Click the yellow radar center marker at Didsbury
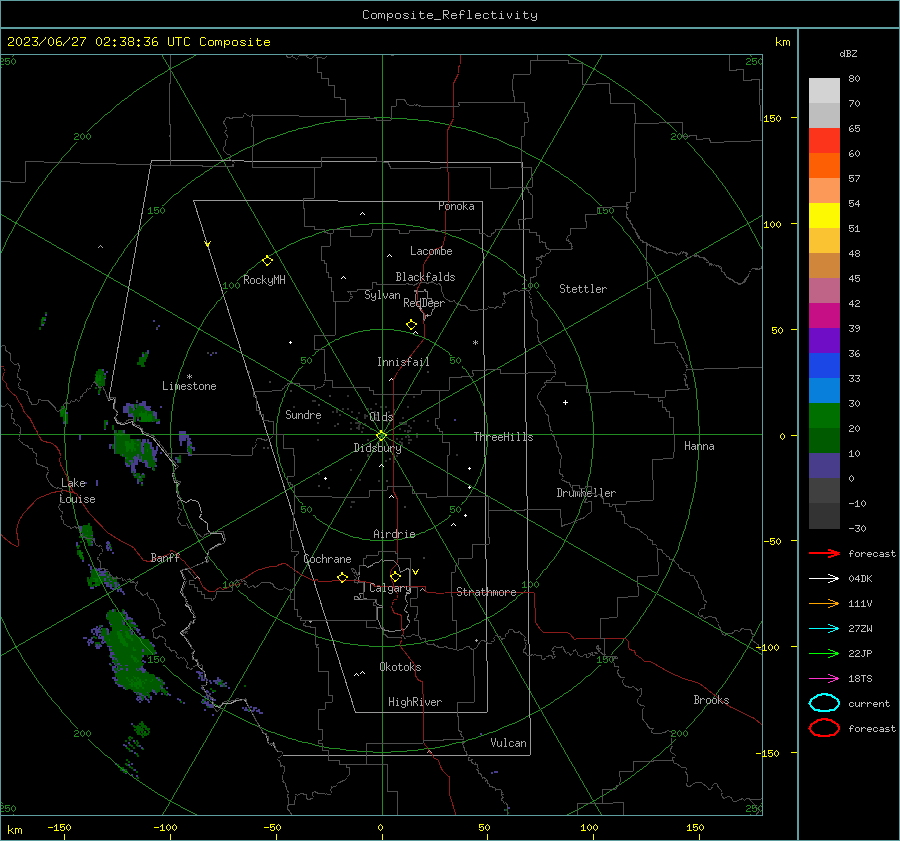The height and width of the screenshot is (841, 900). point(381,436)
